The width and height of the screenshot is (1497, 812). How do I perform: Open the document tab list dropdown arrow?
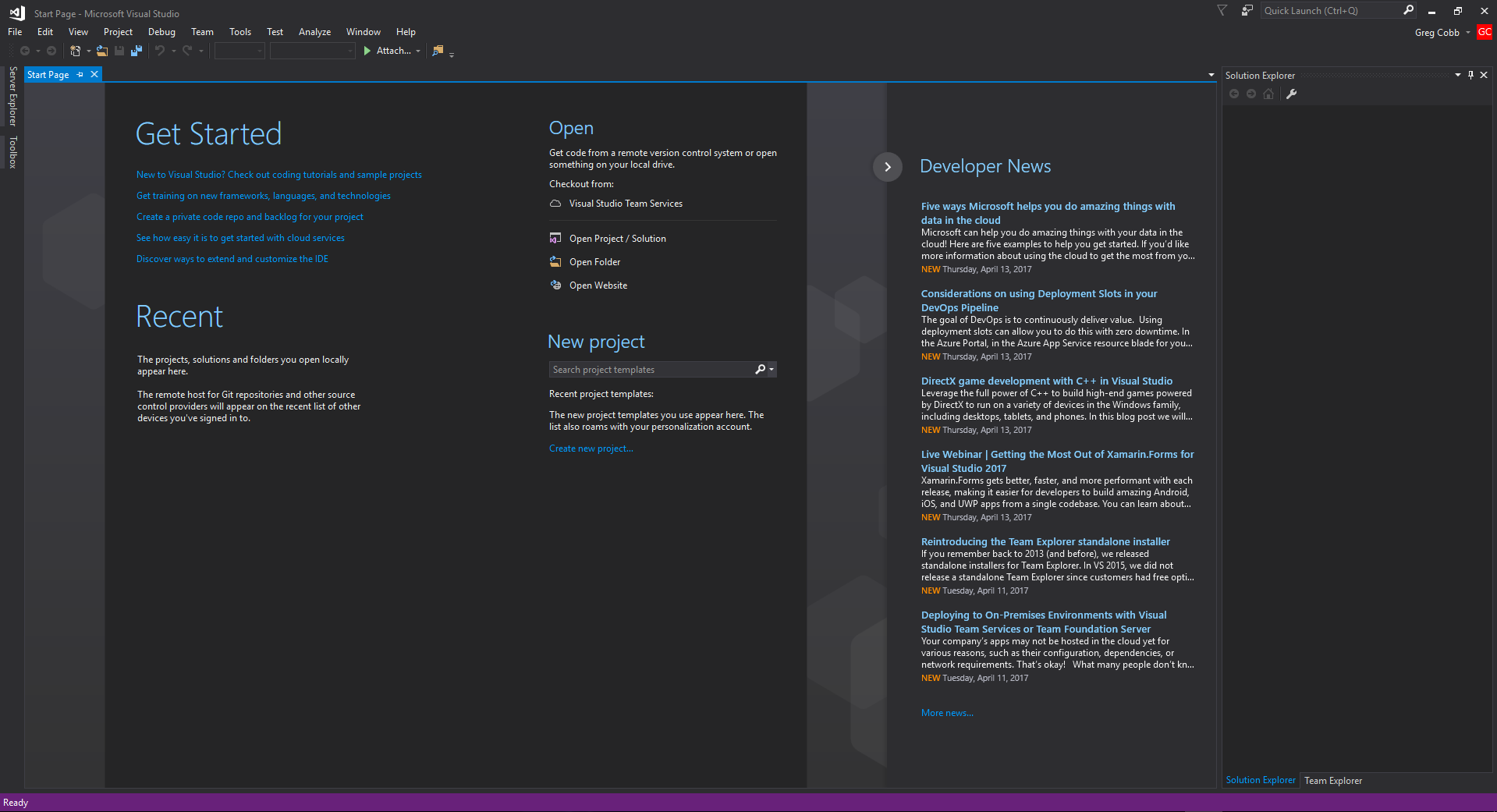point(1211,75)
